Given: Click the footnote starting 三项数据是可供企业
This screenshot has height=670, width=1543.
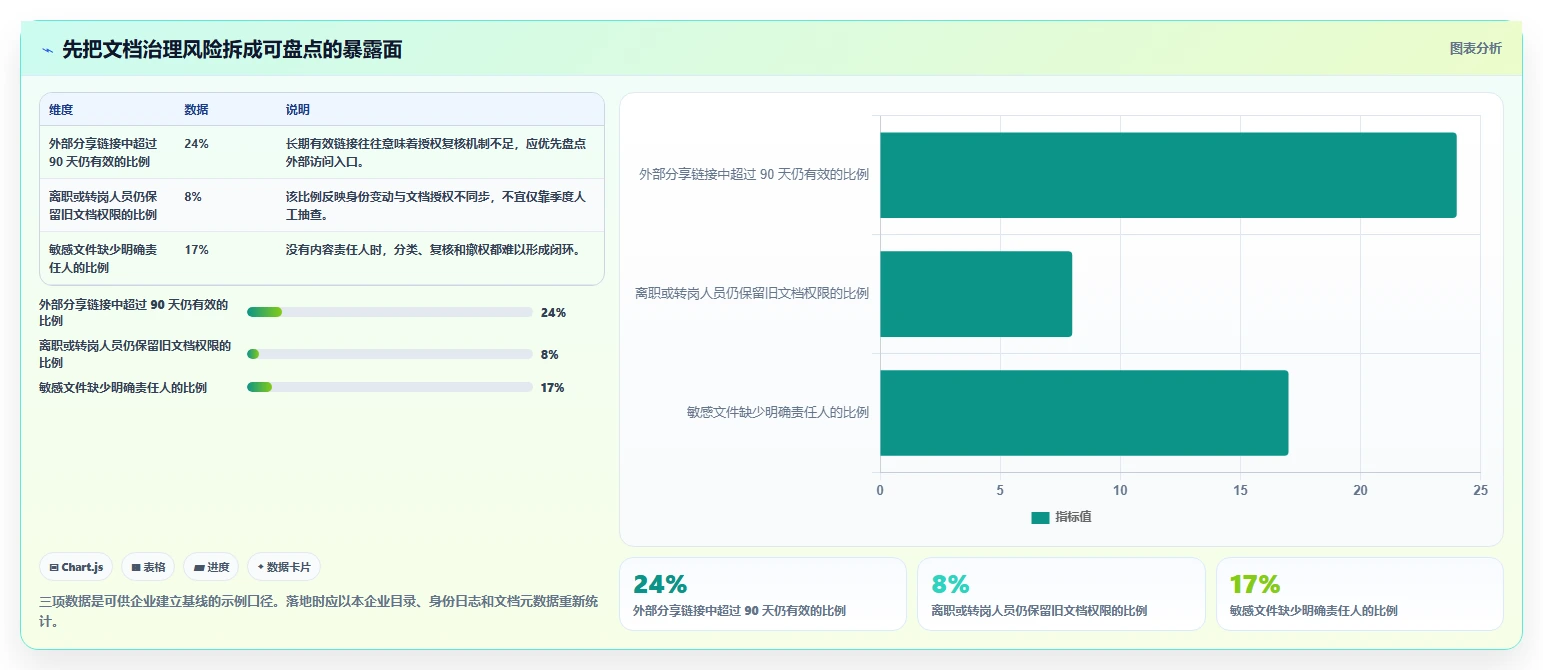Looking at the screenshot, I should tap(318, 610).
